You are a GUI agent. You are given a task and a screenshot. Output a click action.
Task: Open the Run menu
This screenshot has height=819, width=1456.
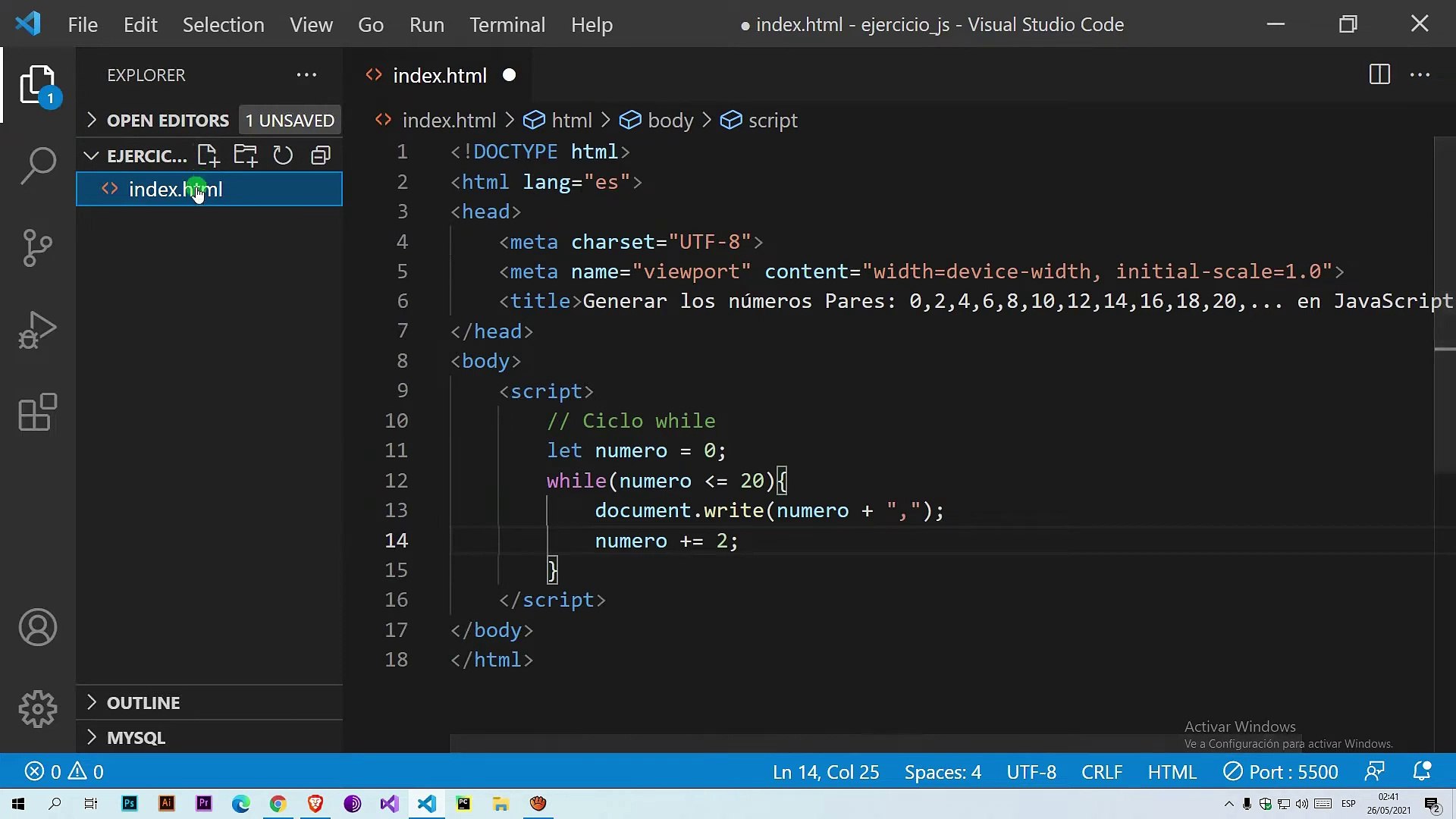pos(426,24)
